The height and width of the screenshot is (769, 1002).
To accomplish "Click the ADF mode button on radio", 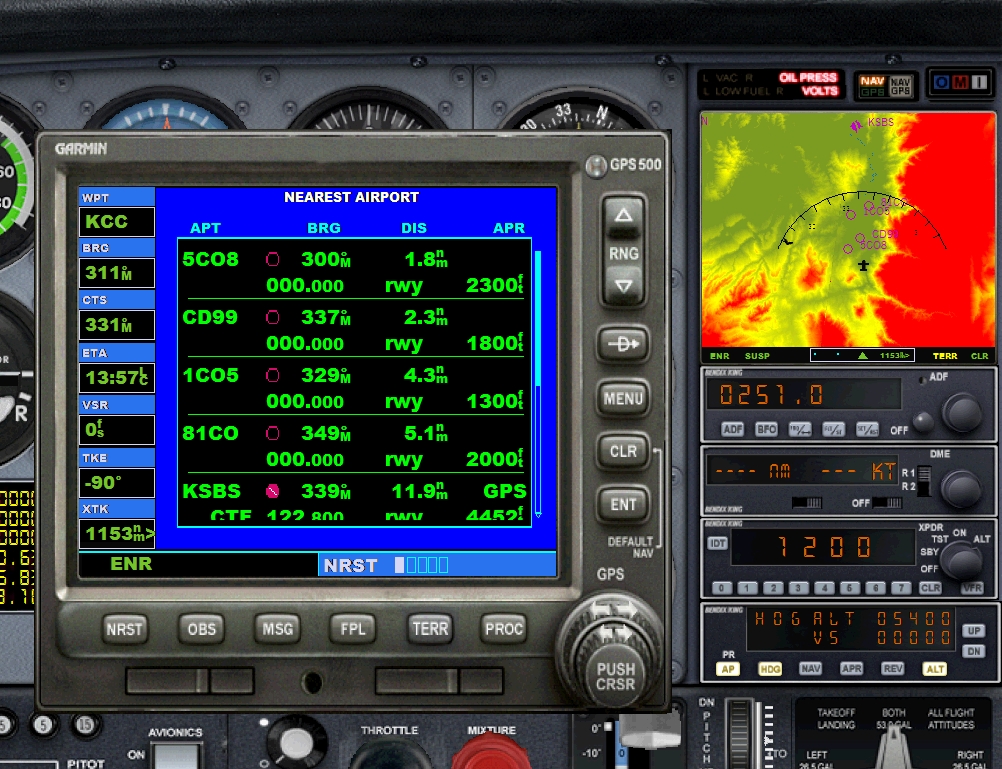I will point(732,429).
